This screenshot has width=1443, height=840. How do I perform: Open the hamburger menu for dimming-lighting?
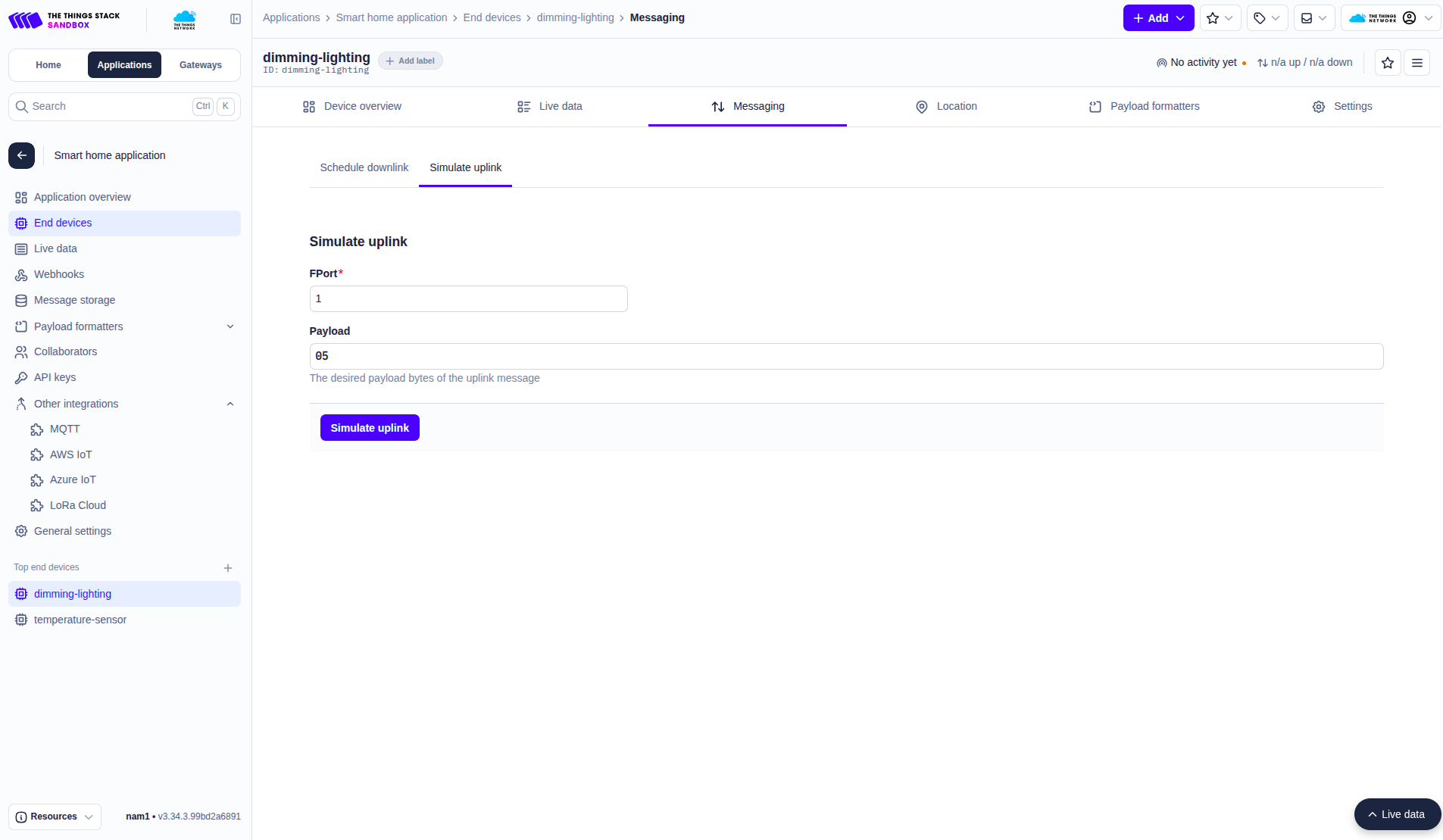click(x=1416, y=63)
